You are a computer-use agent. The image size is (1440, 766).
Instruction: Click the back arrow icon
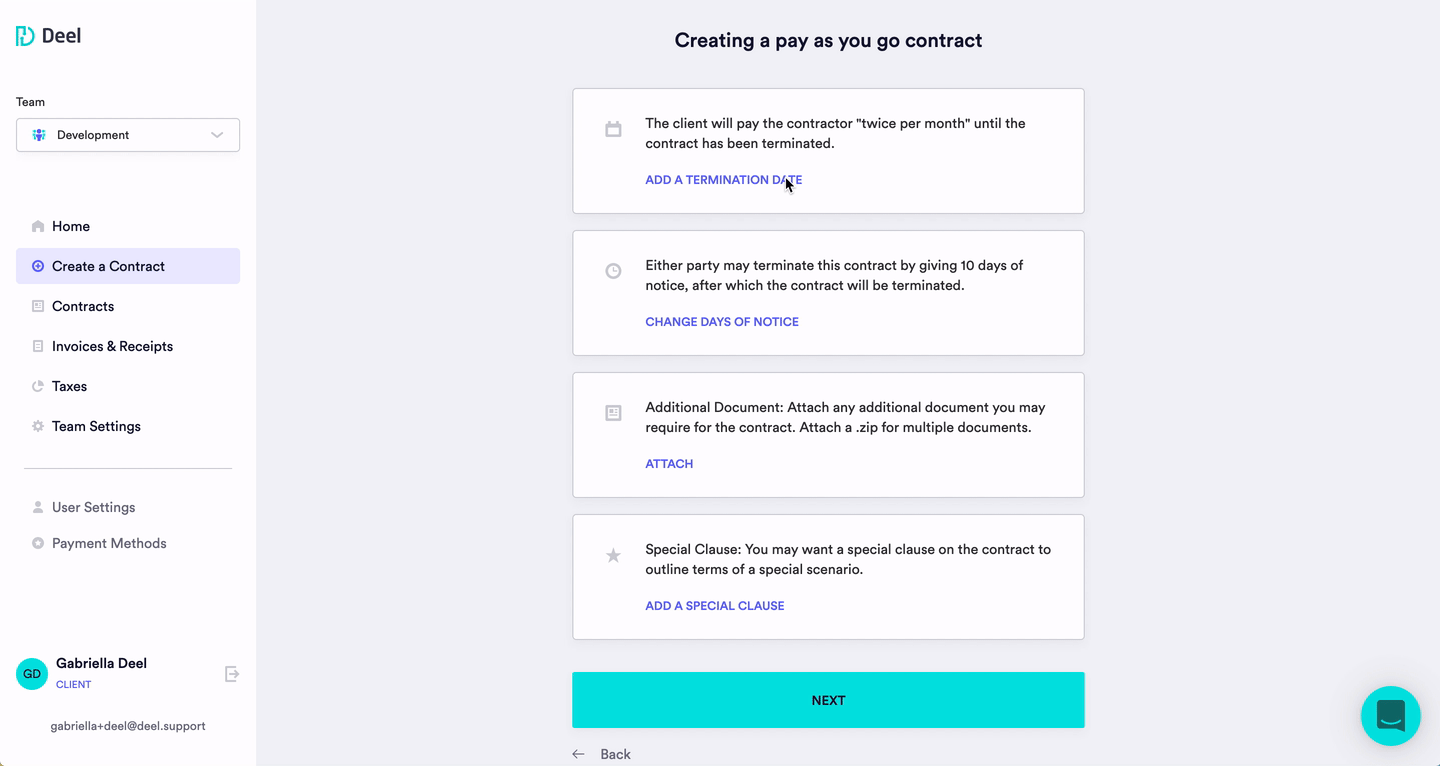tap(578, 754)
